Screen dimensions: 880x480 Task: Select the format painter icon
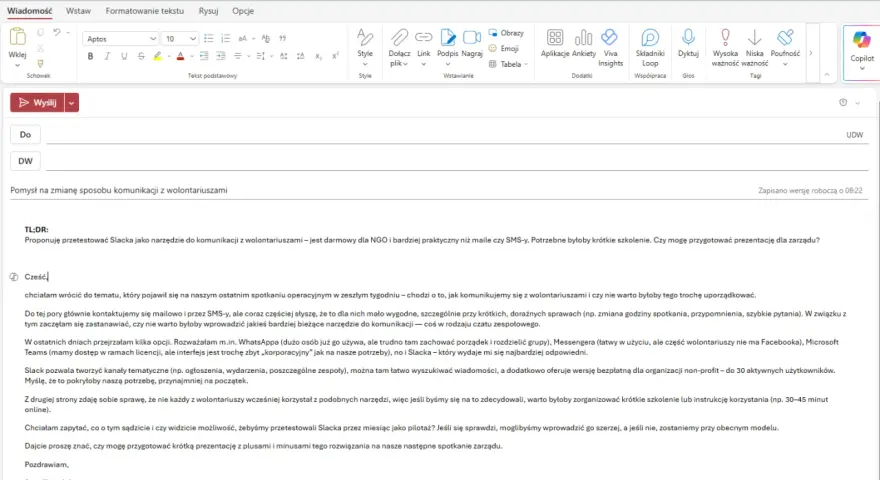pyautogui.click(x=40, y=63)
